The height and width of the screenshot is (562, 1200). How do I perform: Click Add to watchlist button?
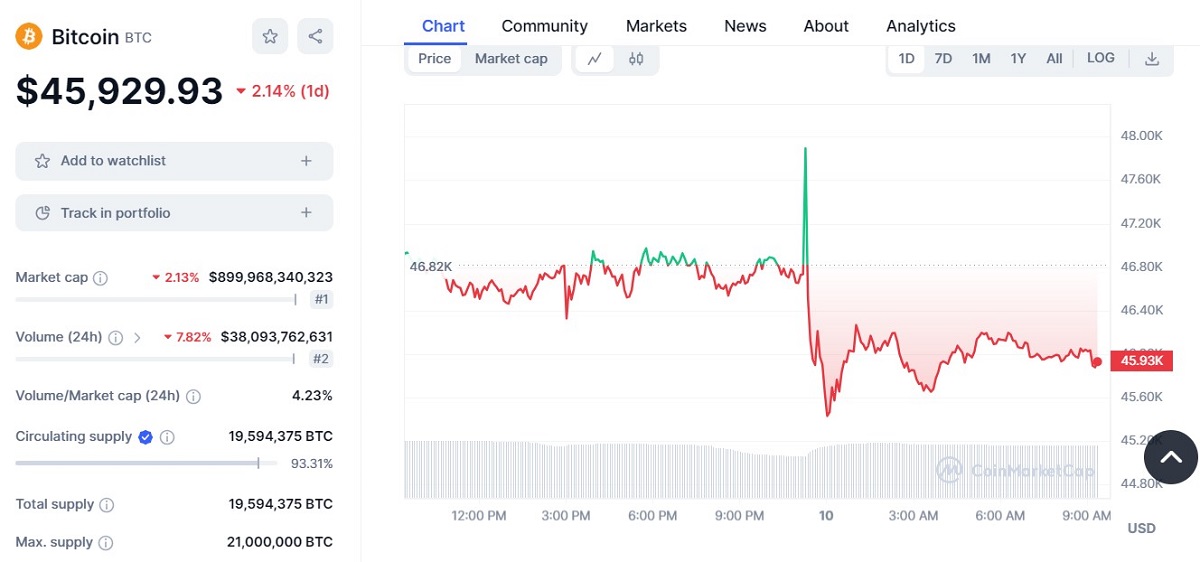click(174, 161)
